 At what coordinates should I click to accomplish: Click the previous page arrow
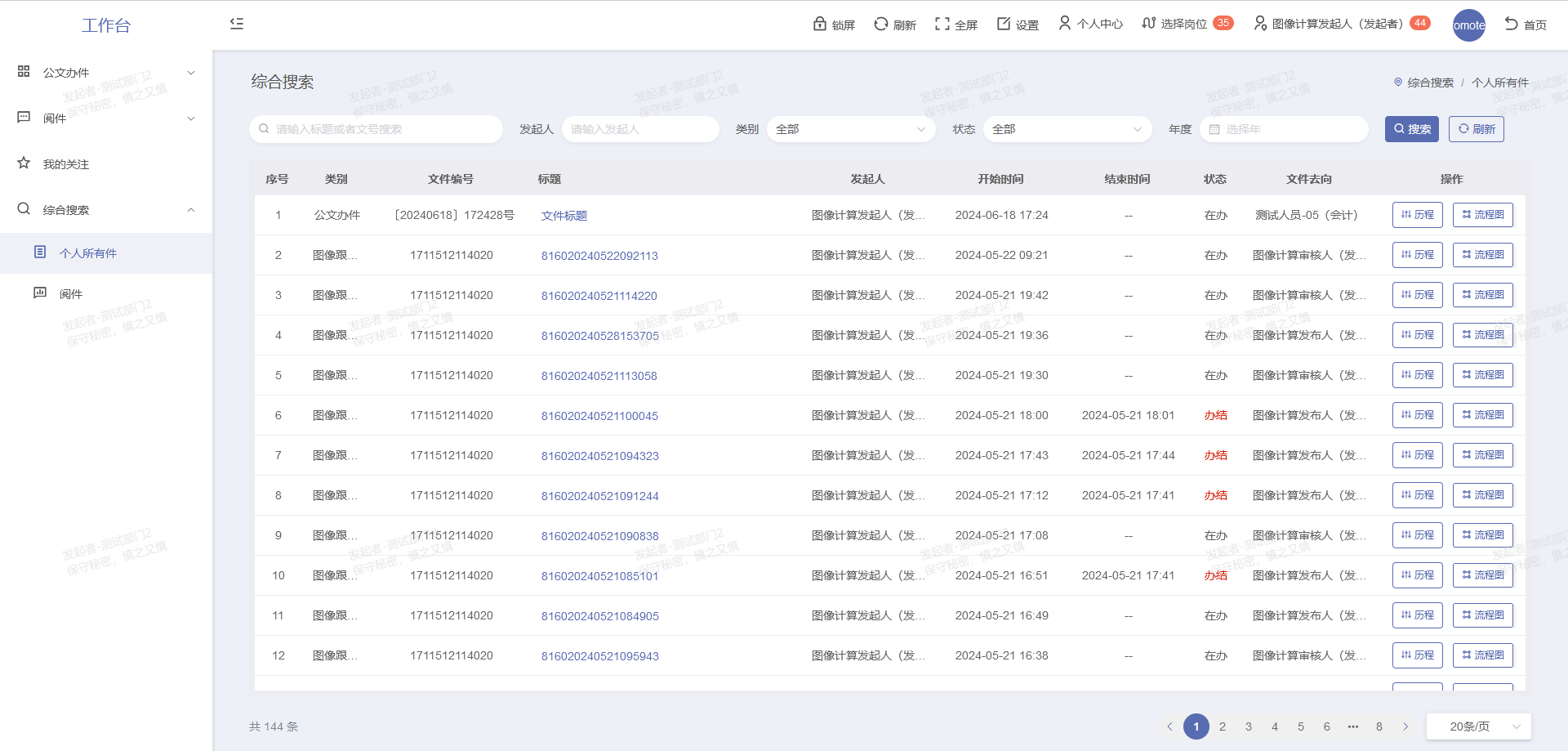(1170, 726)
